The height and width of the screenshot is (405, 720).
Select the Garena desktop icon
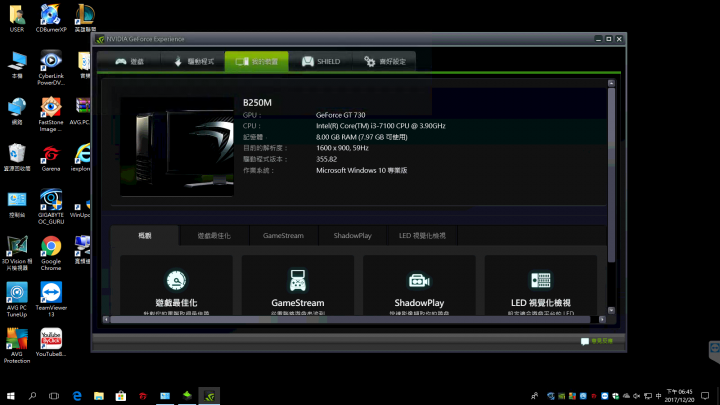point(51,158)
